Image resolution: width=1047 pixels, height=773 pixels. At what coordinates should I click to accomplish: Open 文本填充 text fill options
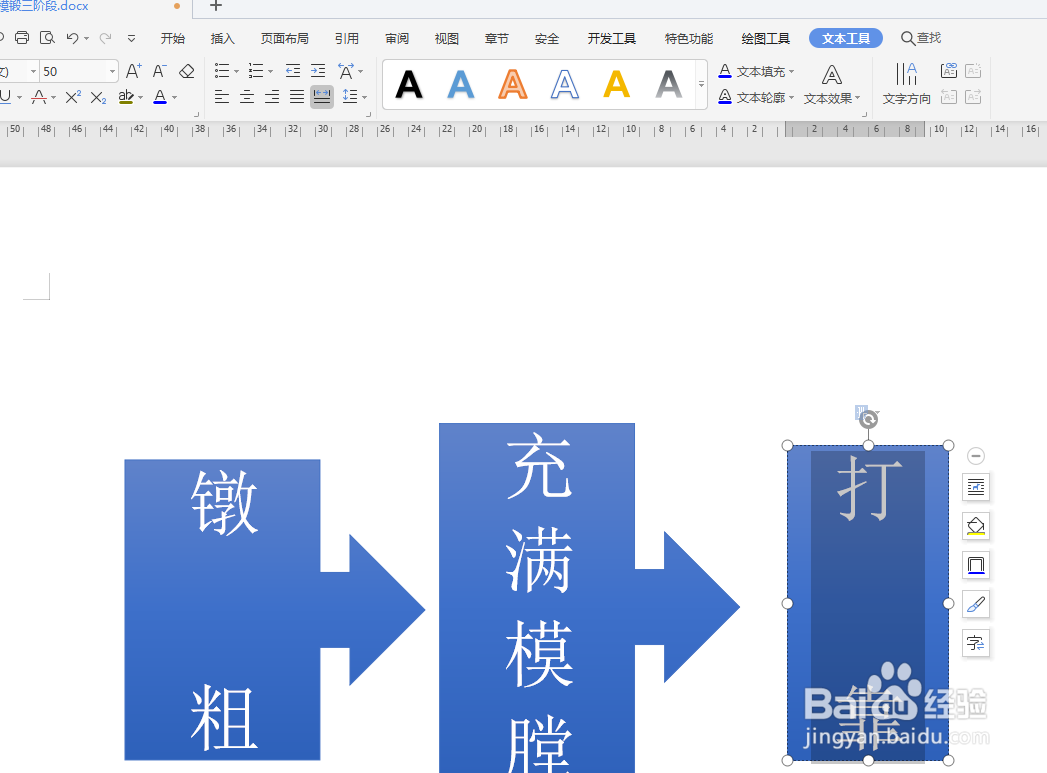(x=757, y=71)
